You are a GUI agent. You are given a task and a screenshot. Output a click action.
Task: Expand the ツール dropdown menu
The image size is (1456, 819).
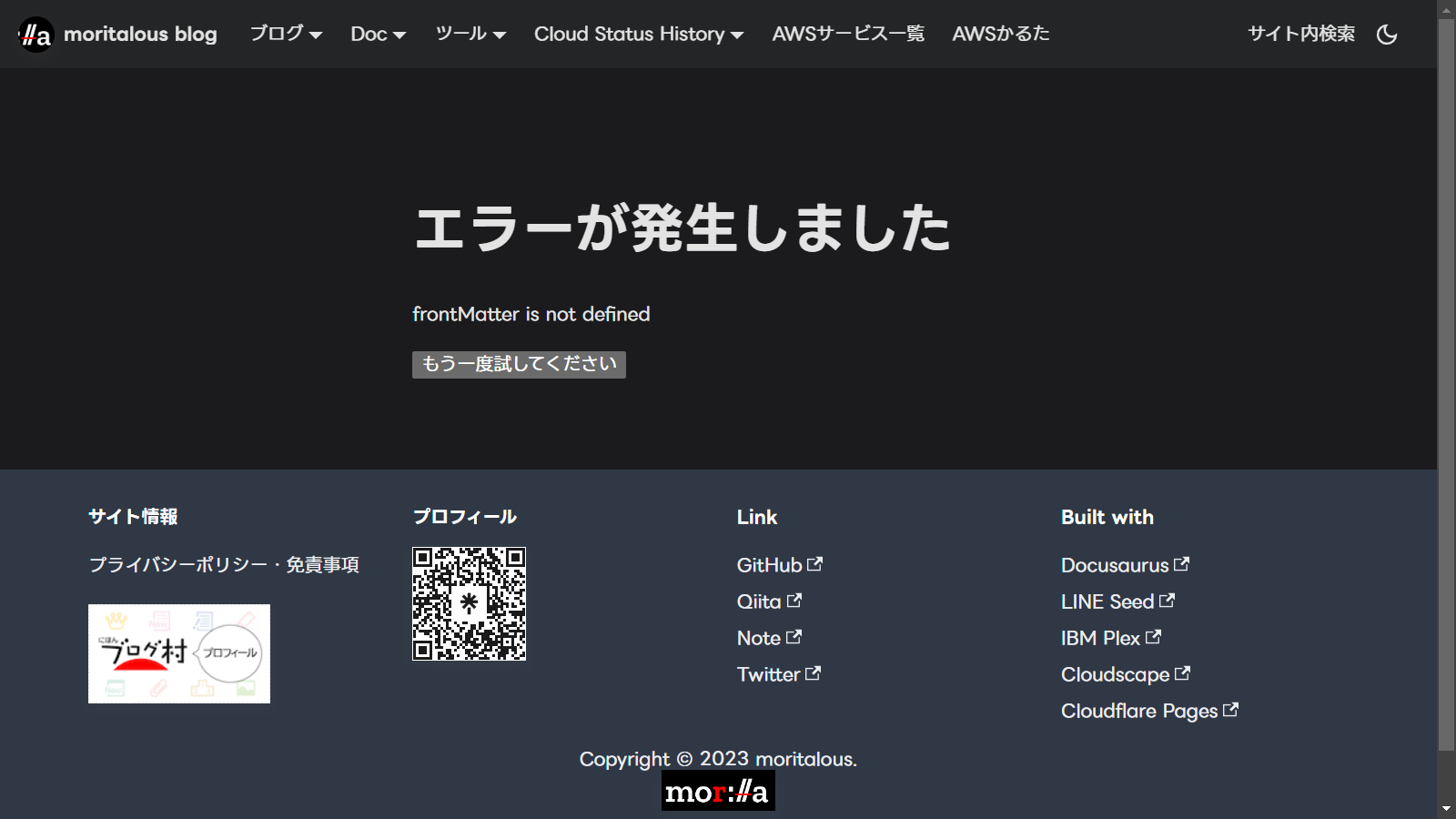point(470,35)
